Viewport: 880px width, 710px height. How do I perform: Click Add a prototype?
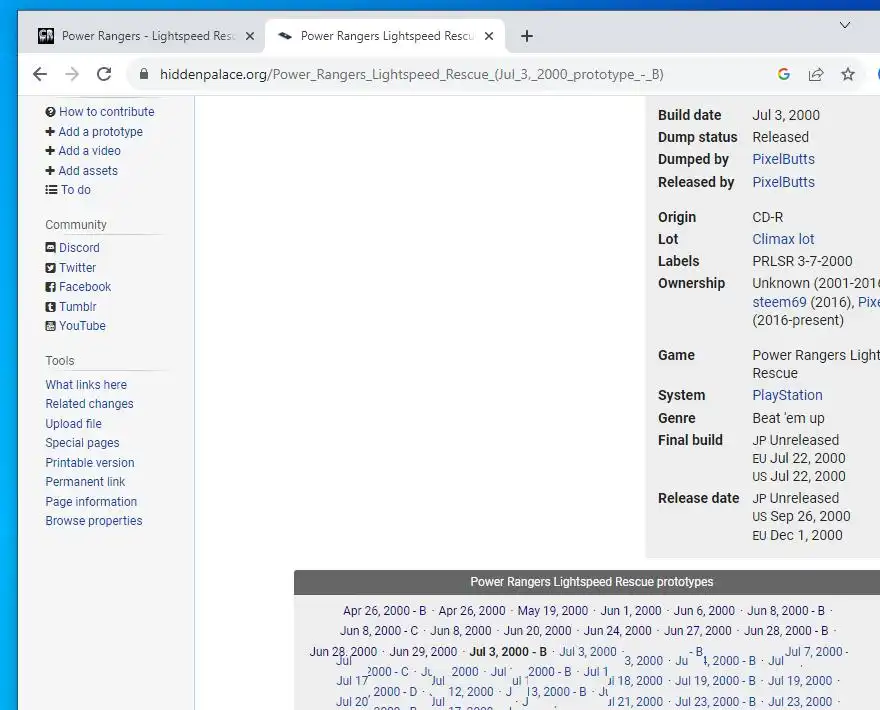point(100,131)
